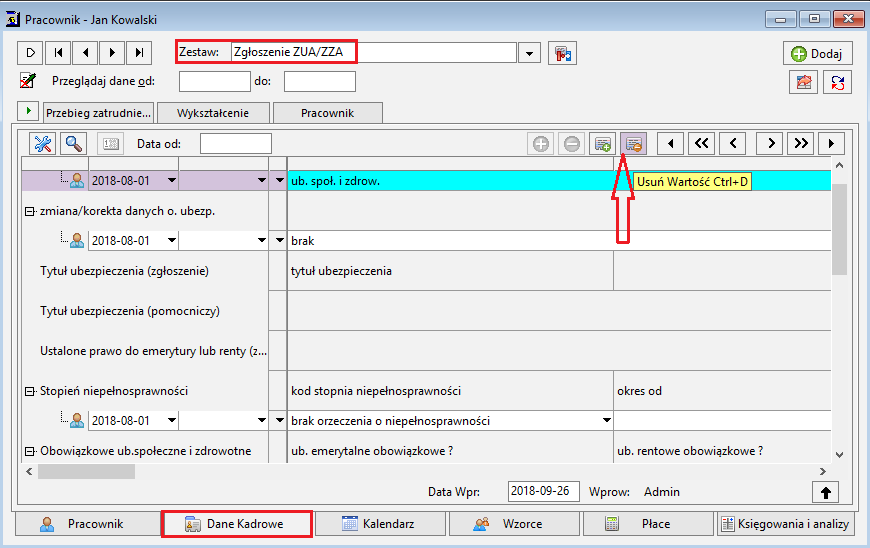Open the Kalendarz tab
The width and height of the screenshot is (870, 548).
(x=380, y=524)
